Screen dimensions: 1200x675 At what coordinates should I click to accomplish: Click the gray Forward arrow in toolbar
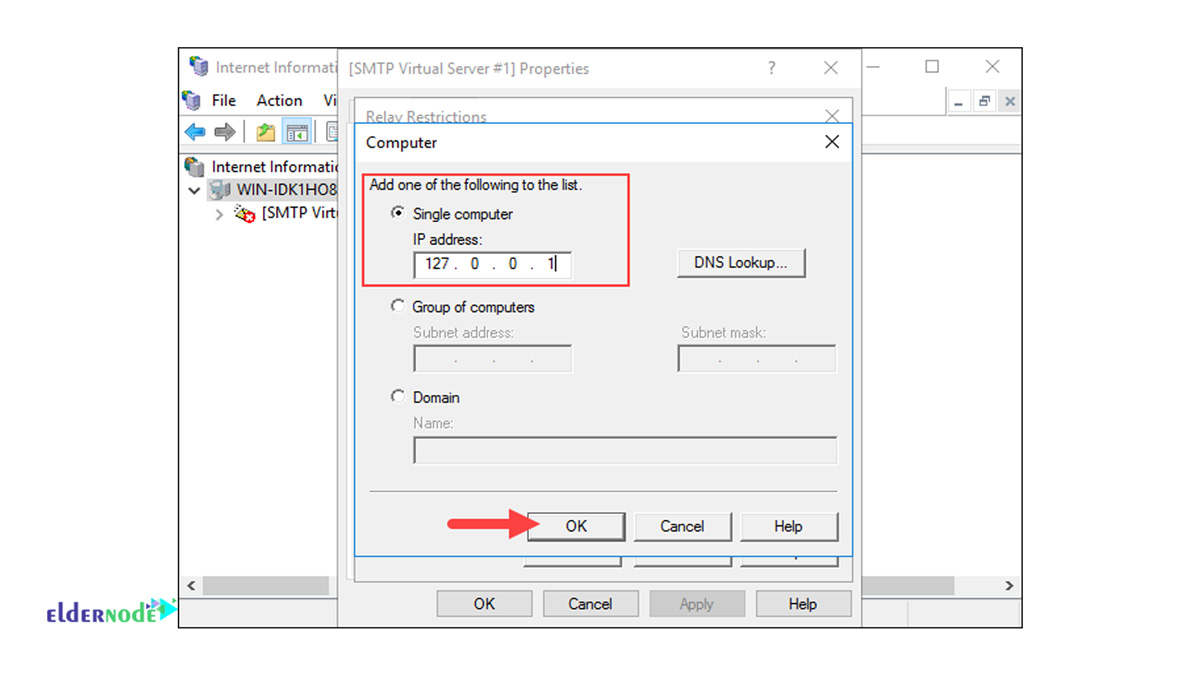click(225, 132)
